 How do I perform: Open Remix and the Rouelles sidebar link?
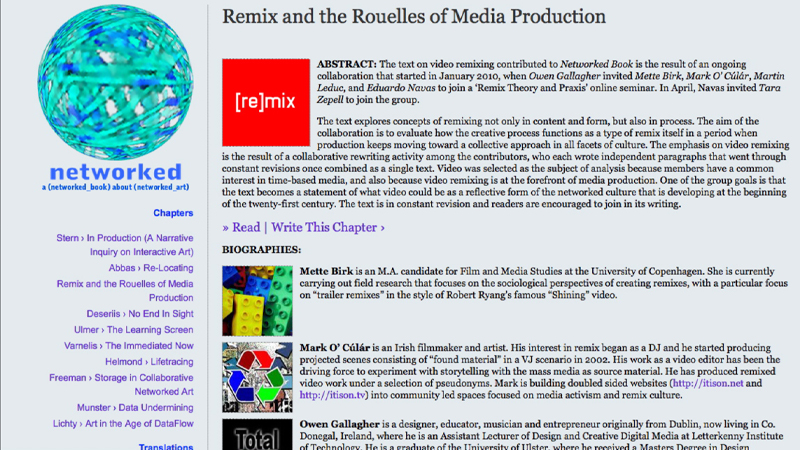pyautogui.click(x=125, y=291)
